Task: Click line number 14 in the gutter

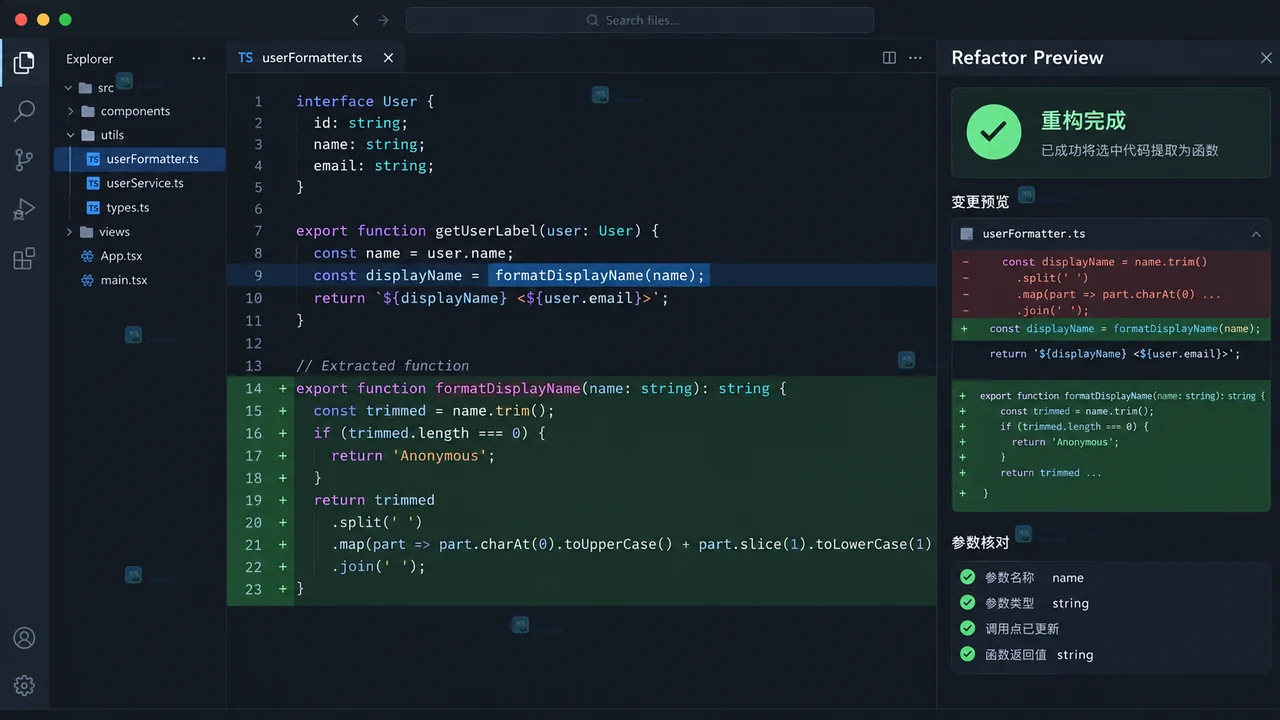Action: pos(254,389)
